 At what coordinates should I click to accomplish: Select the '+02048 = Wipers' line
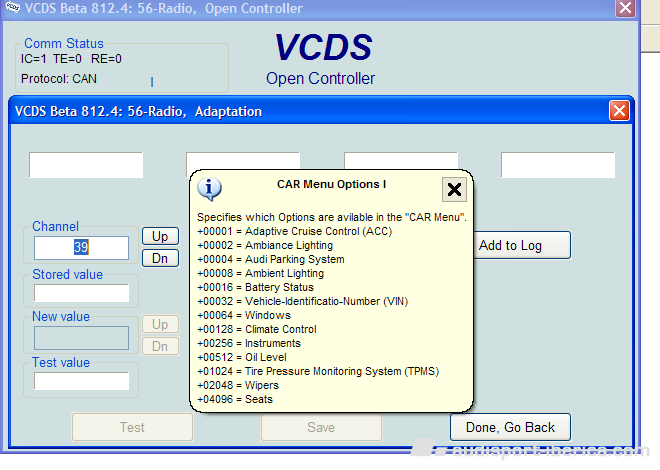[x=238, y=385]
